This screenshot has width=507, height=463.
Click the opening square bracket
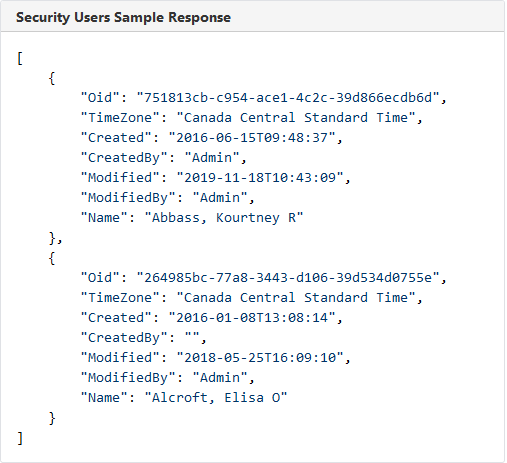20,58
